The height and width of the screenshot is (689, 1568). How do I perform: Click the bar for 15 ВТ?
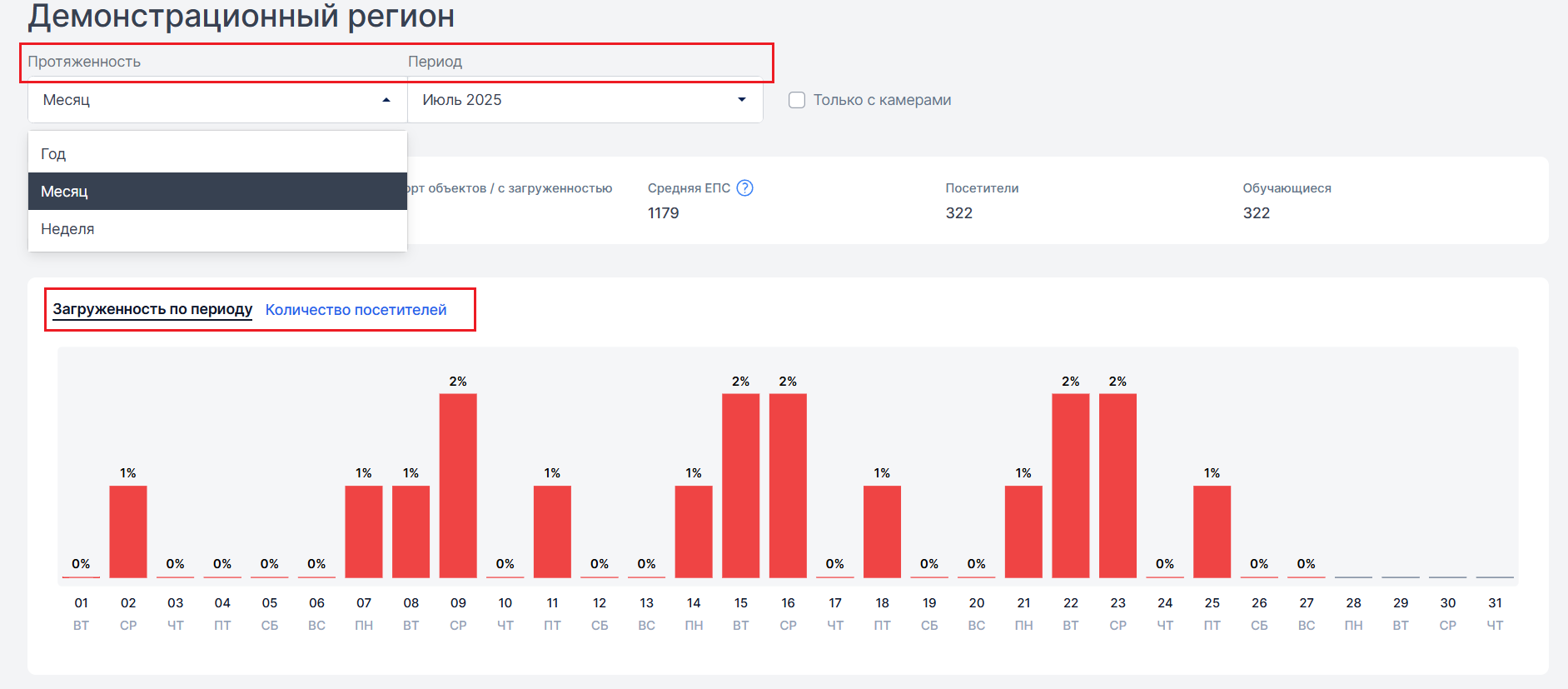tap(740, 485)
